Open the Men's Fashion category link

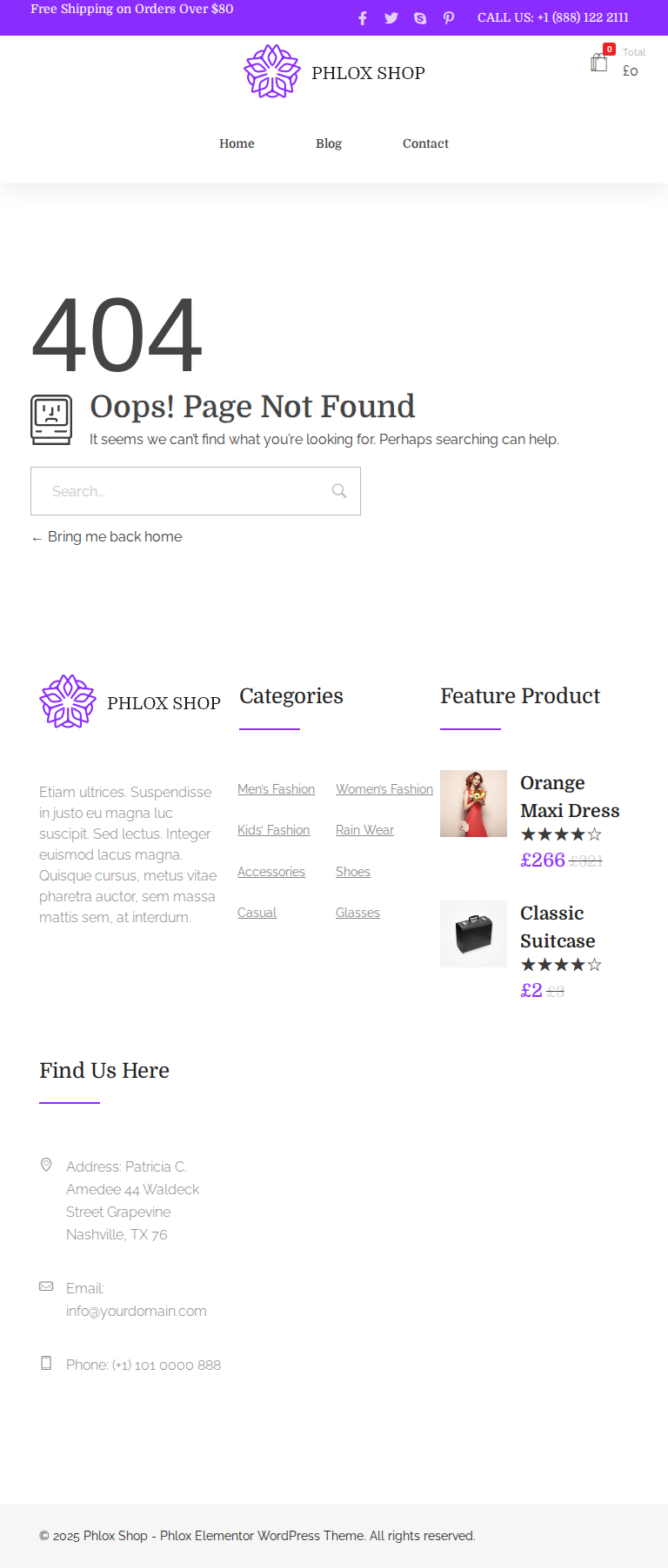coord(276,789)
